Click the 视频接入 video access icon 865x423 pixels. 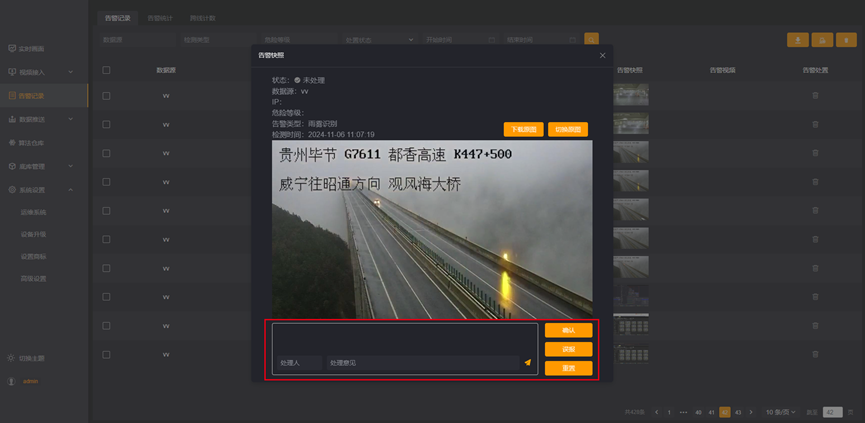point(12,72)
